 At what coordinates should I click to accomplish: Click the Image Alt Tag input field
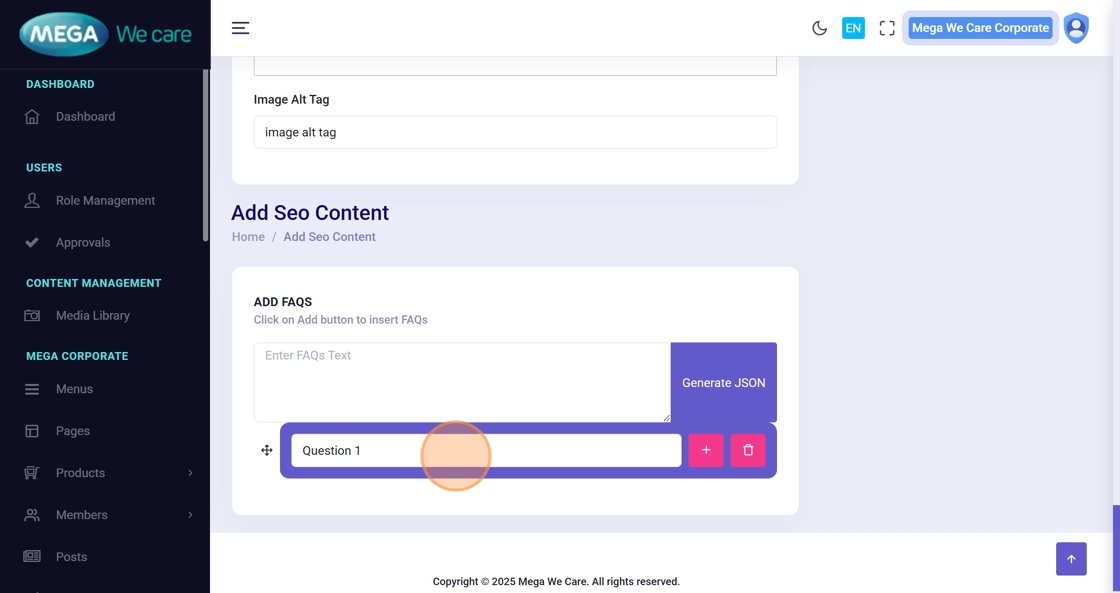click(x=515, y=132)
